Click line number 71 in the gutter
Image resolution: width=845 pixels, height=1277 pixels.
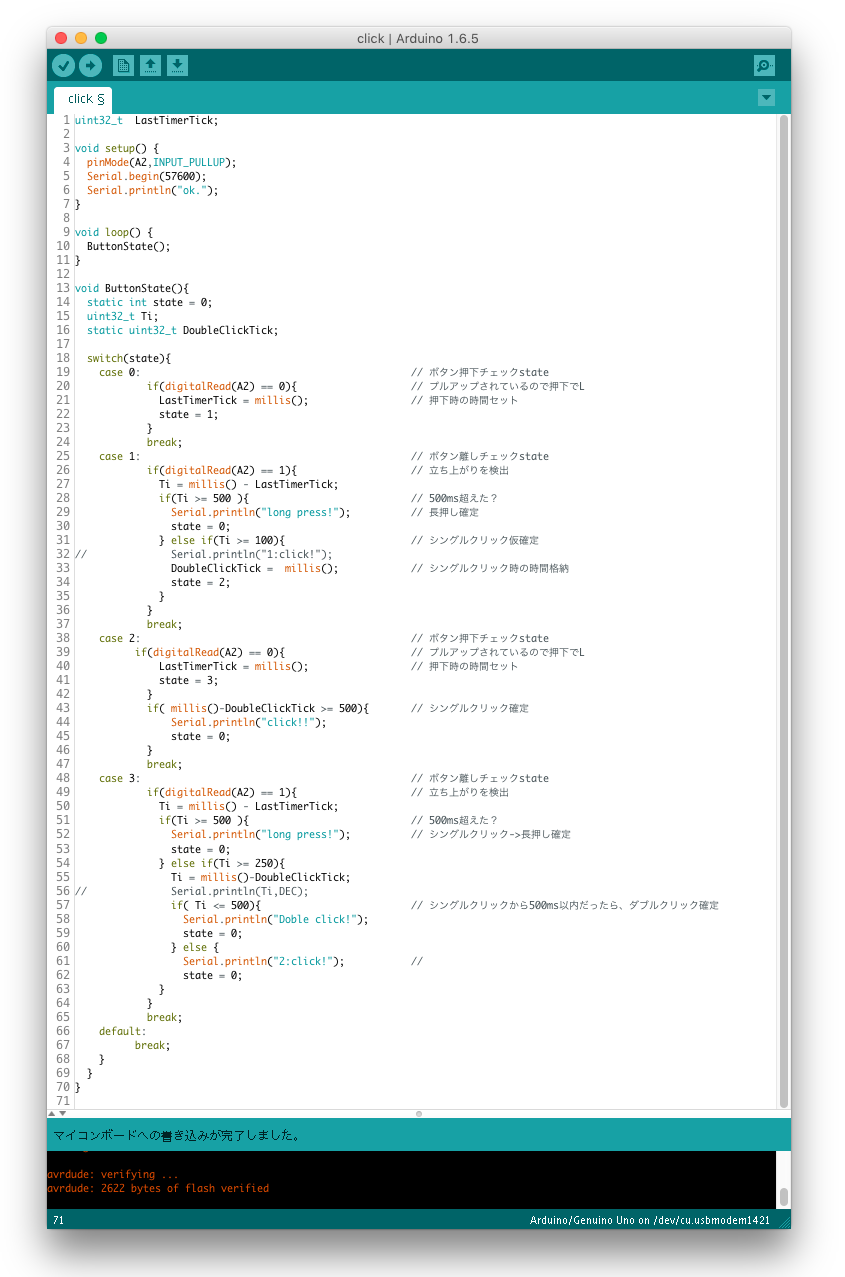65,1101
